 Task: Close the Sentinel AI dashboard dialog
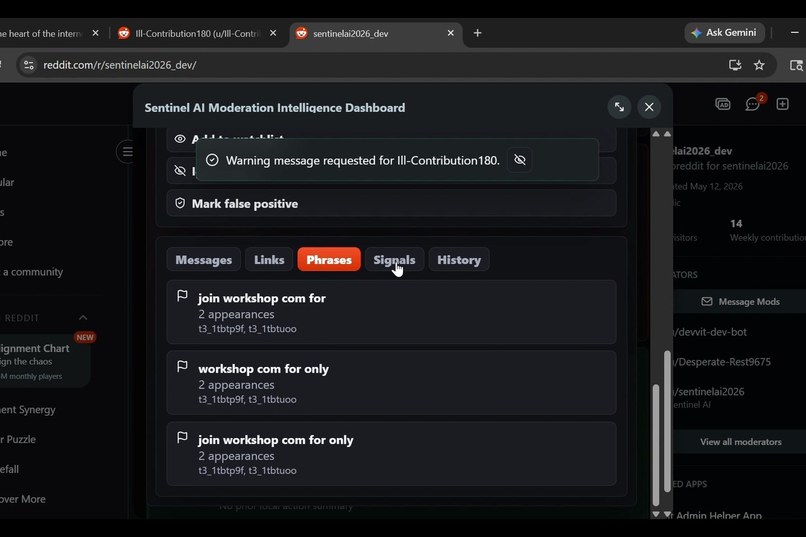pos(649,107)
